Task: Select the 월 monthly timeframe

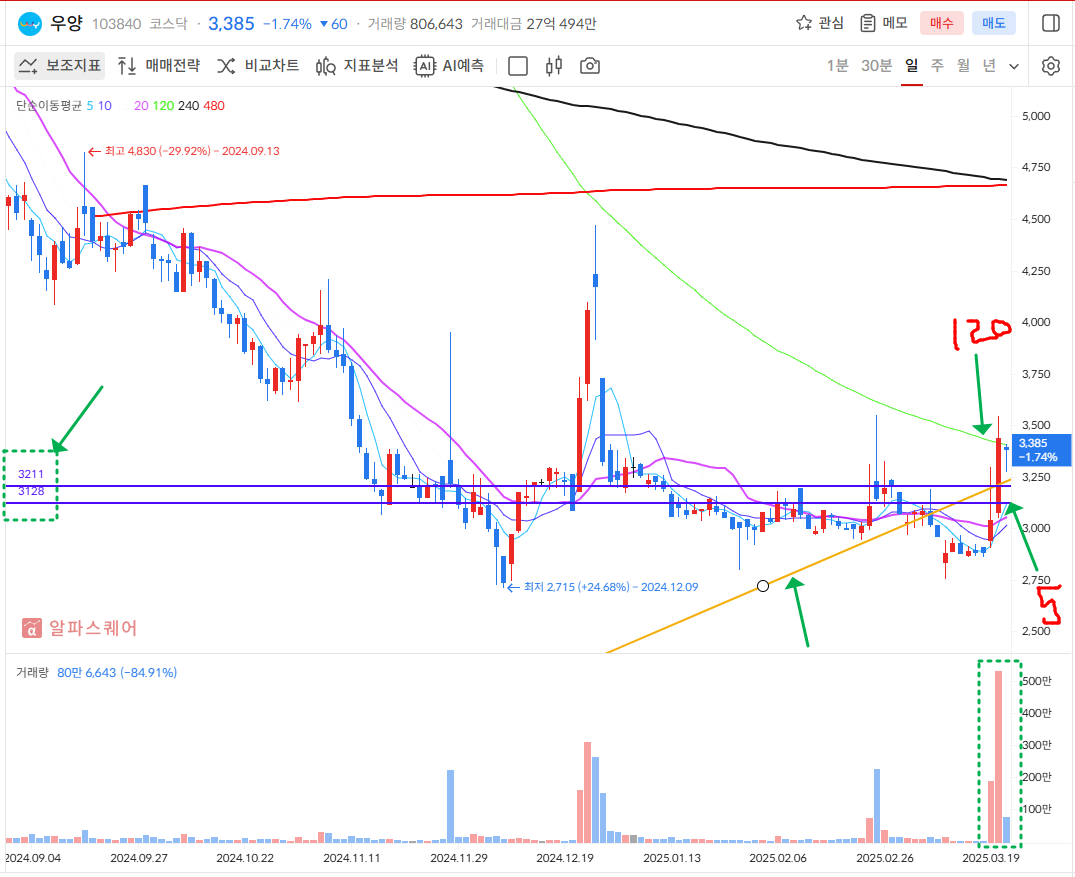Action: pyautogui.click(x=963, y=66)
